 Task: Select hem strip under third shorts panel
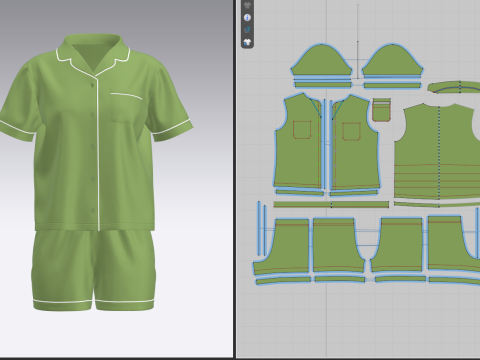pyautogui.click(x=401, y=279)
